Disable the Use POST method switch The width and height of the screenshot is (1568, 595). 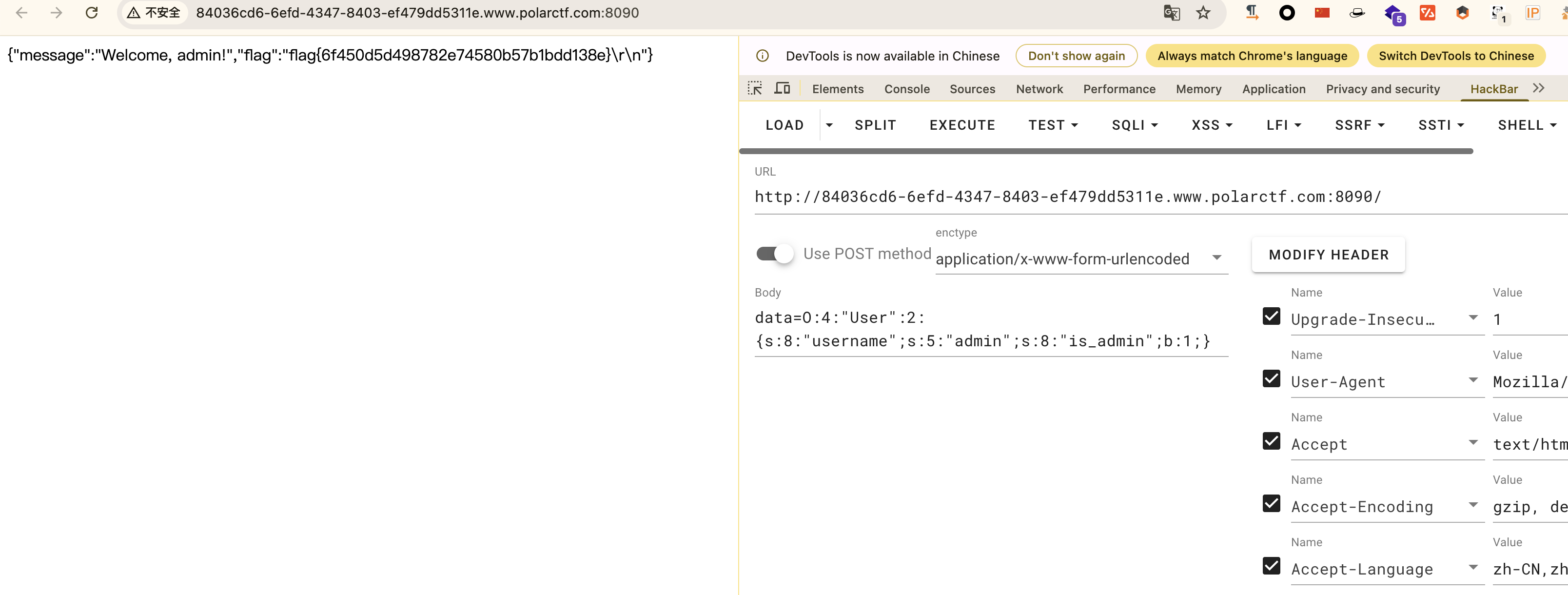coord(774,254)
